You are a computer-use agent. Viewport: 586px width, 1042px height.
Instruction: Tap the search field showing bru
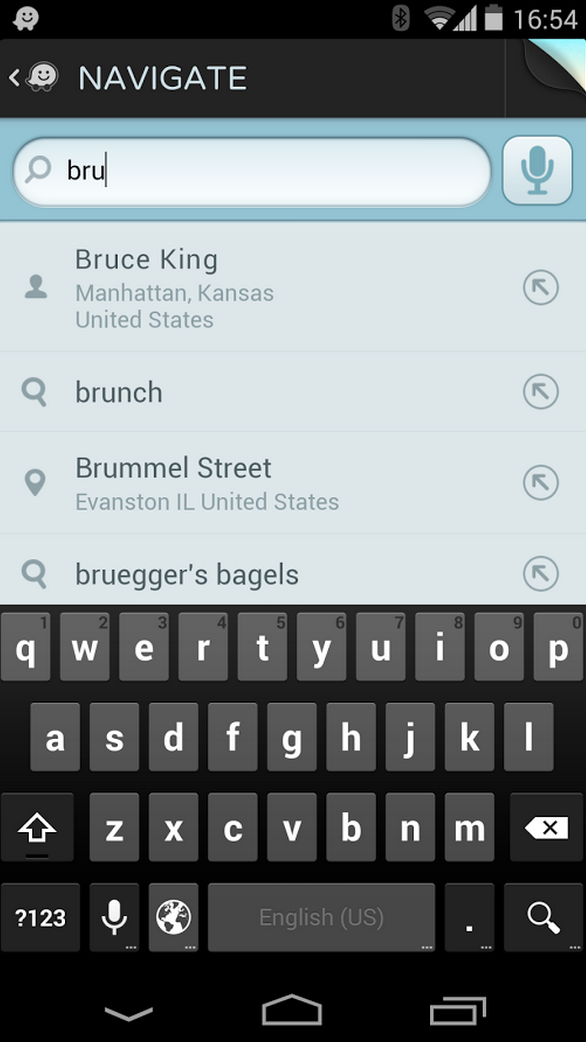(250, 170)
